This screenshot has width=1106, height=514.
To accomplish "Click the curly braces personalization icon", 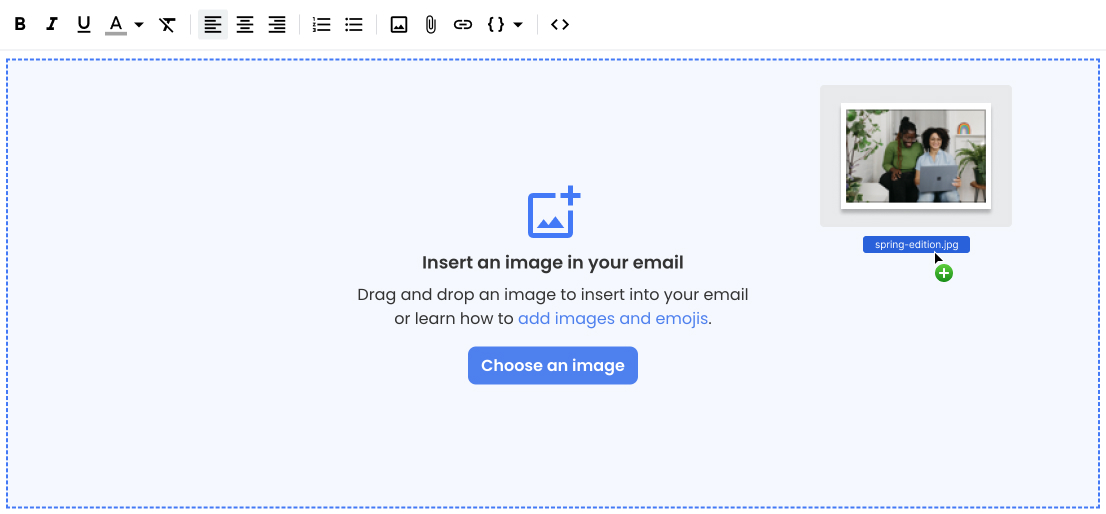I will click(496, 25).
